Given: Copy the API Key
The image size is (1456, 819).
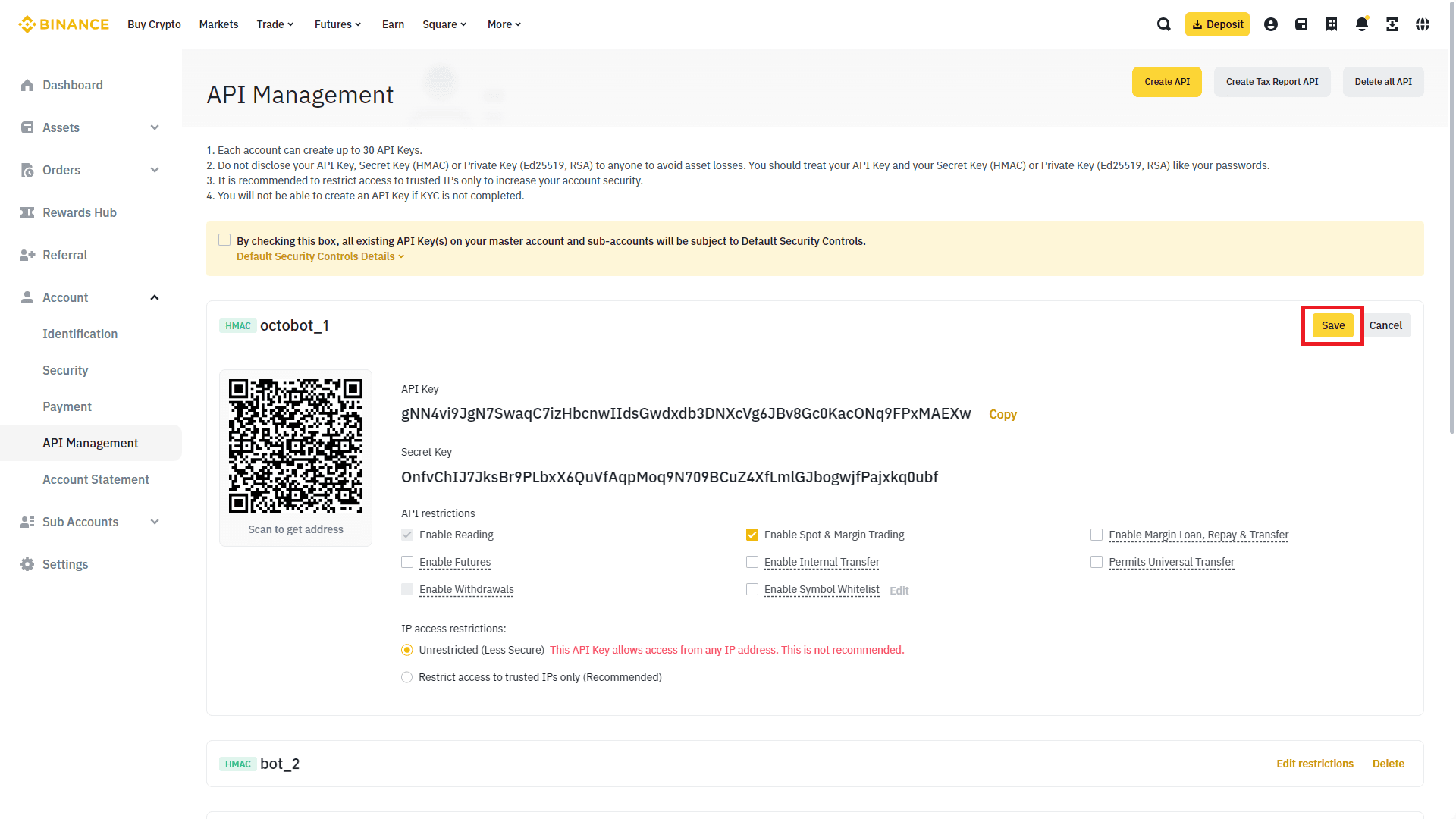Looking at the screenshot, I should [x=1003, y=414].
